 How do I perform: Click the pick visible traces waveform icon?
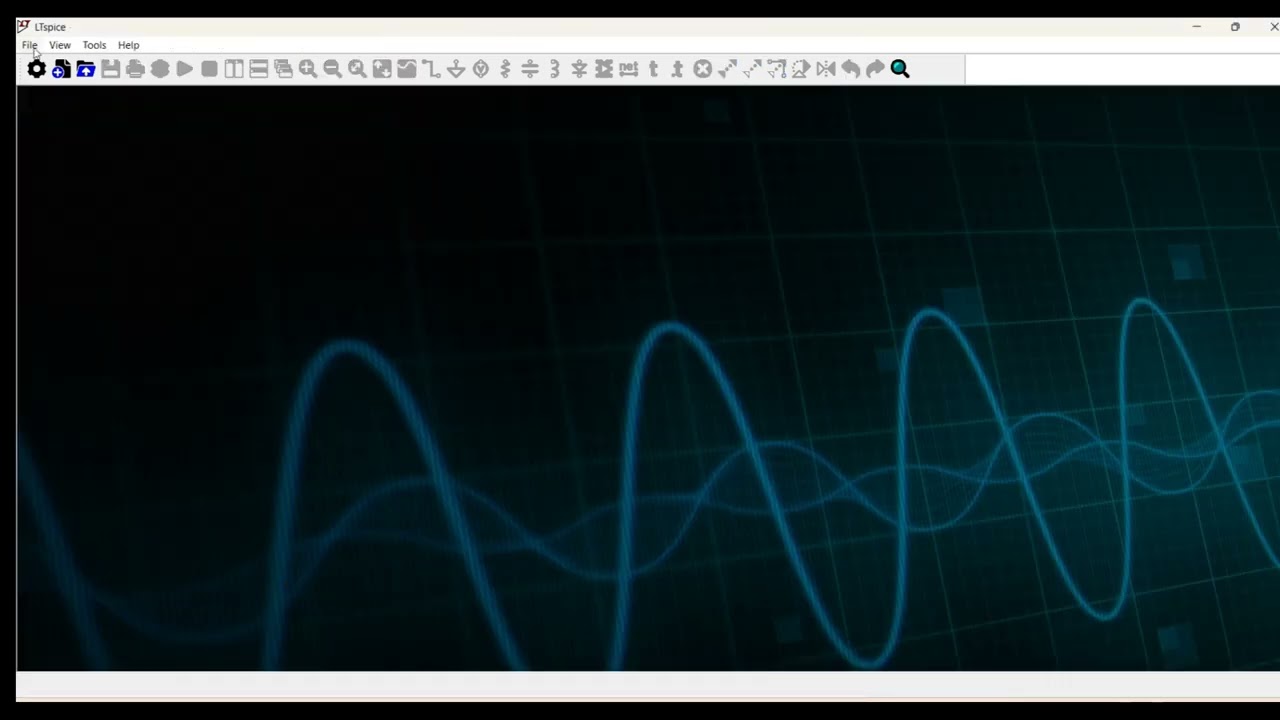click(407, 69)
